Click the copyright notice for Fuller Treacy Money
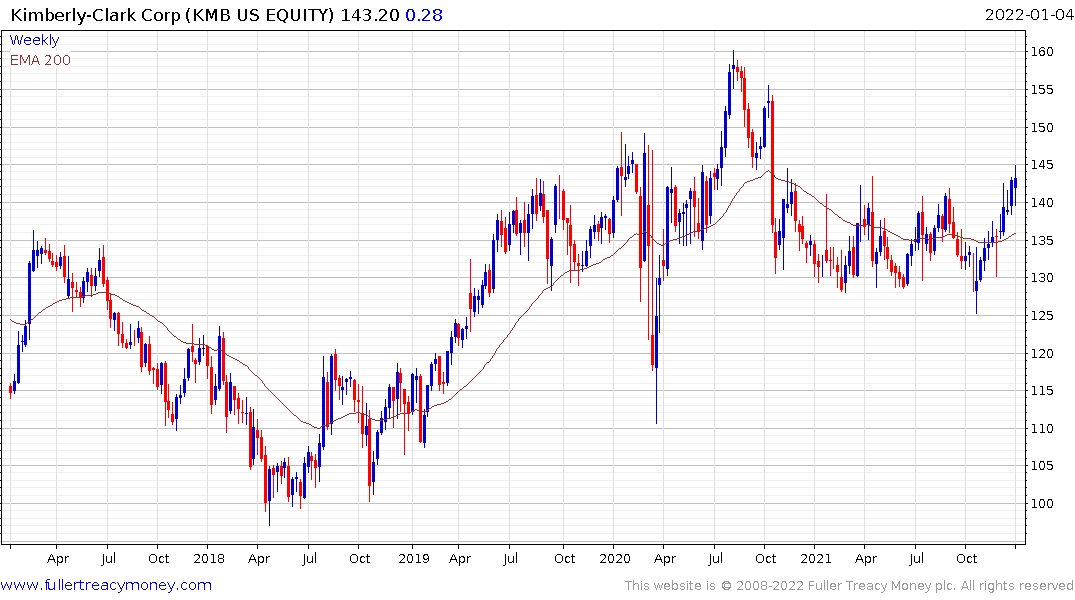The width and height of the screenshot is (1075, 600). pyautogui.click(x=849, y=586)
